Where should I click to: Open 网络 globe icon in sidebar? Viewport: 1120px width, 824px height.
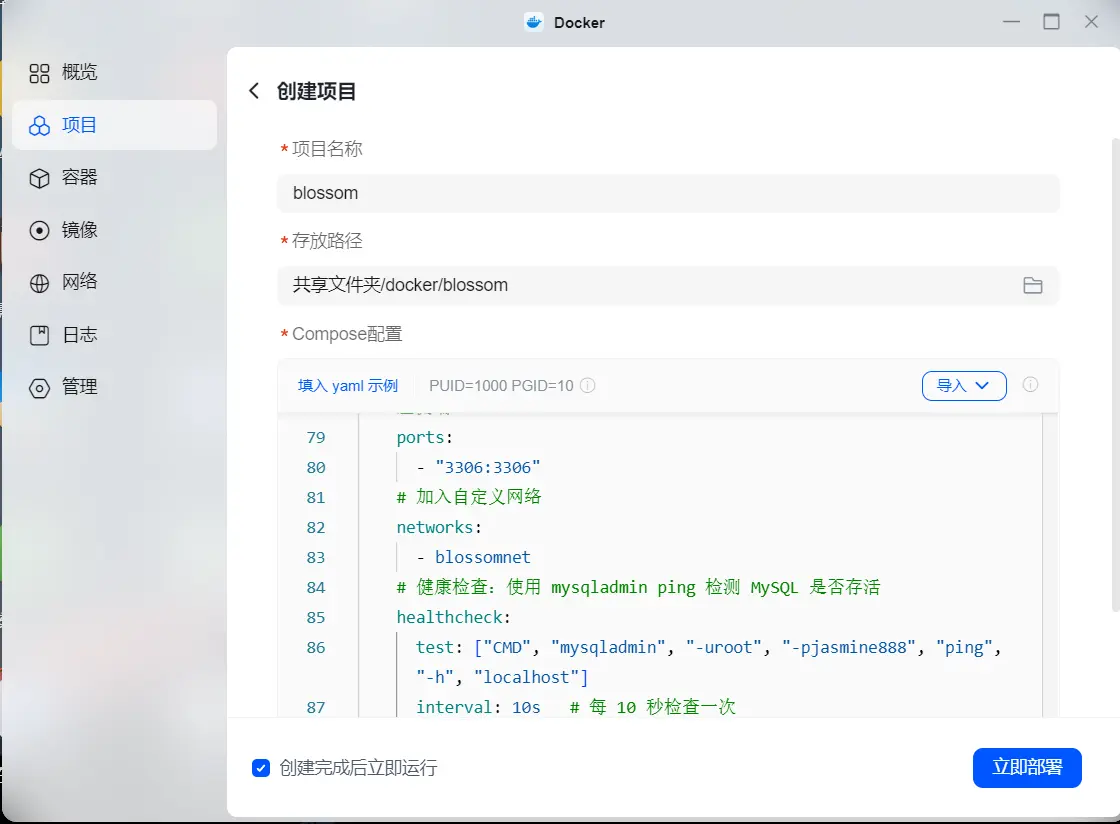[39, 283]
